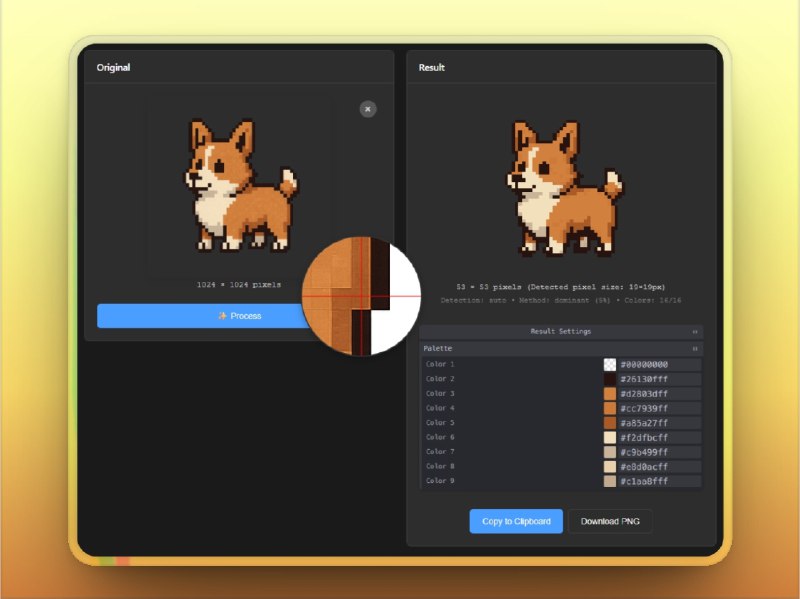This screenshot has height=599, width=800.
Task: Click the #26130fff hex input
Action: (659, 380)
